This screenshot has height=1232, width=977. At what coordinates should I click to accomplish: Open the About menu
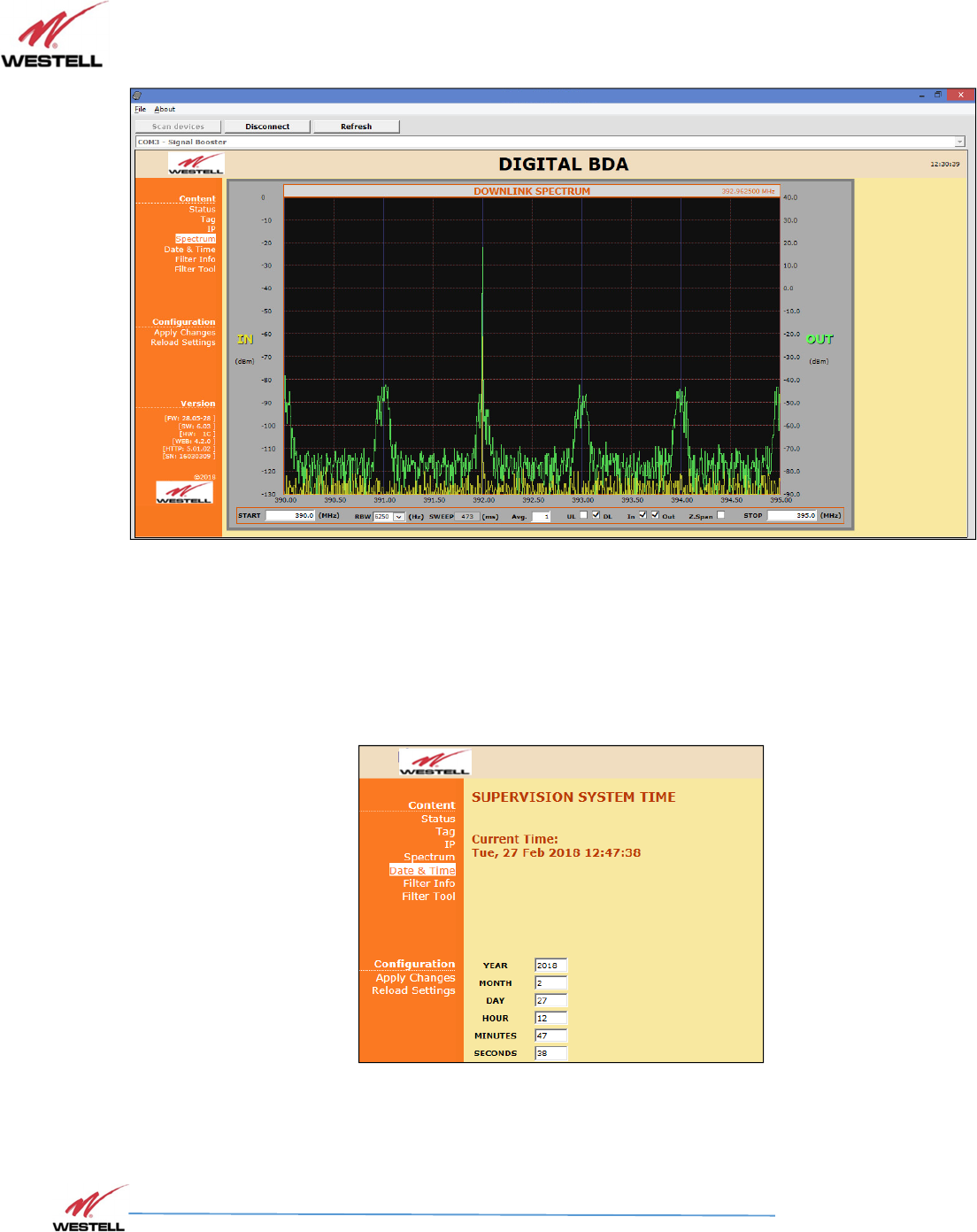point(165,110)
